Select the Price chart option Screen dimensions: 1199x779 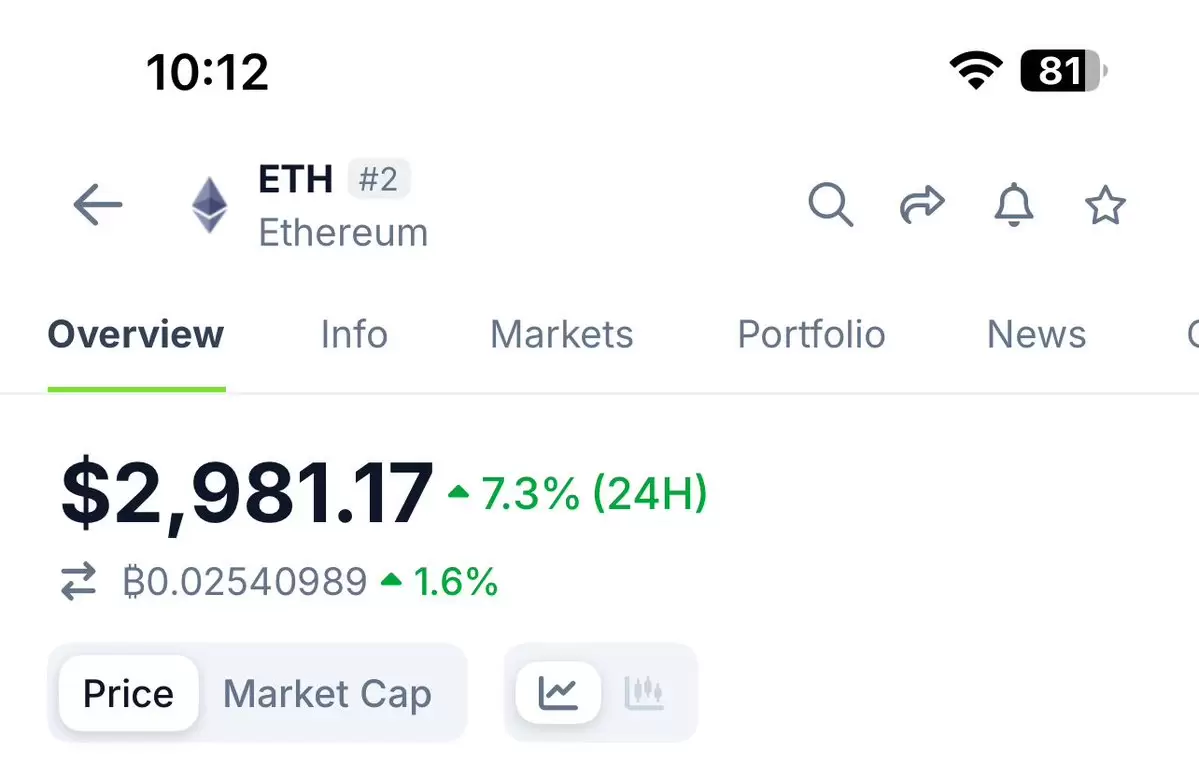click(x=128, y=693)
